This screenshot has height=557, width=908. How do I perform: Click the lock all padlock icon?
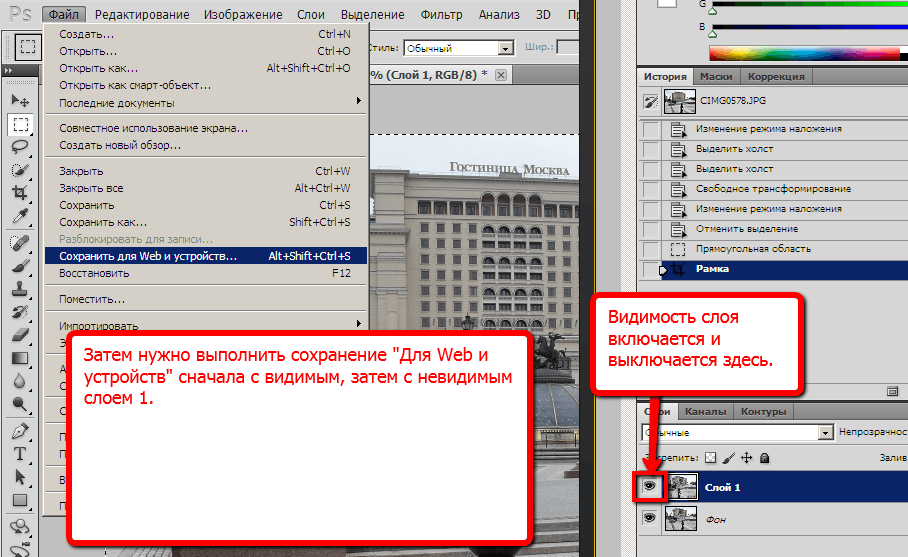764,458
